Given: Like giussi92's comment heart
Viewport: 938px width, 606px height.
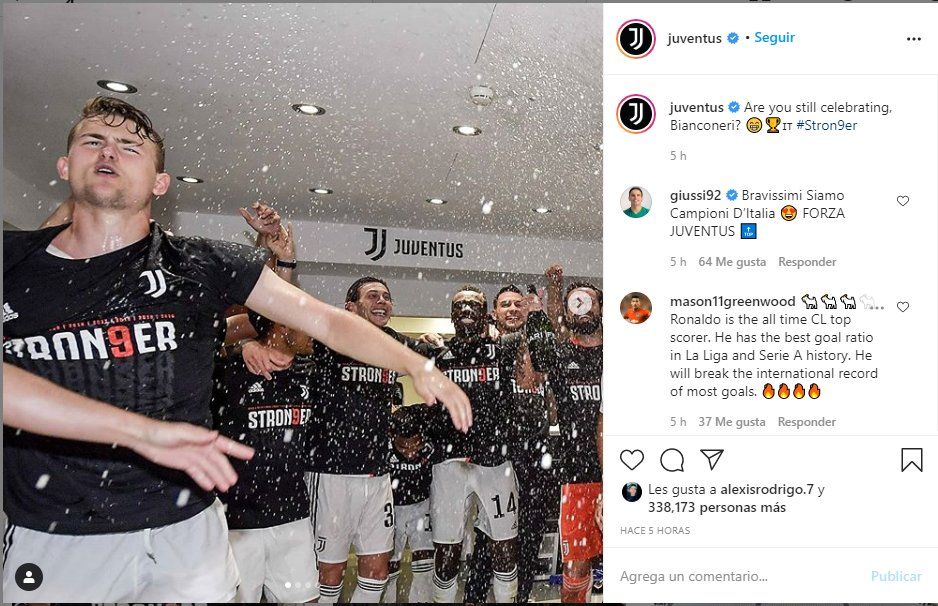Looking at the screenshot, I should pyautogui.click(x=903, y=201).
